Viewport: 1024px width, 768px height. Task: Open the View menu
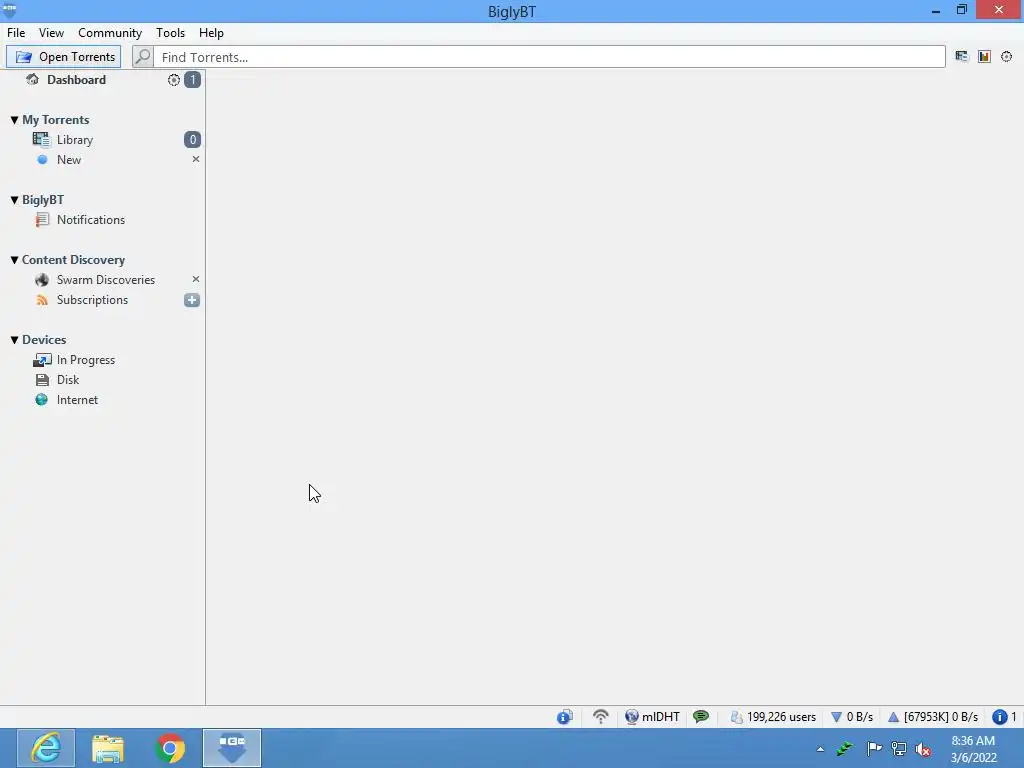[x=51, y=33]
